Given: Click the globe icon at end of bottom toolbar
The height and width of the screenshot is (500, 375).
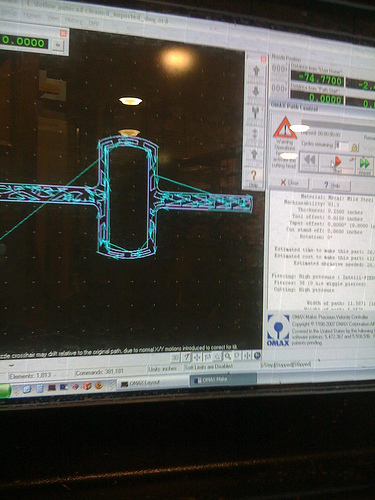Looking at the screenshot, I should [257, 355].
